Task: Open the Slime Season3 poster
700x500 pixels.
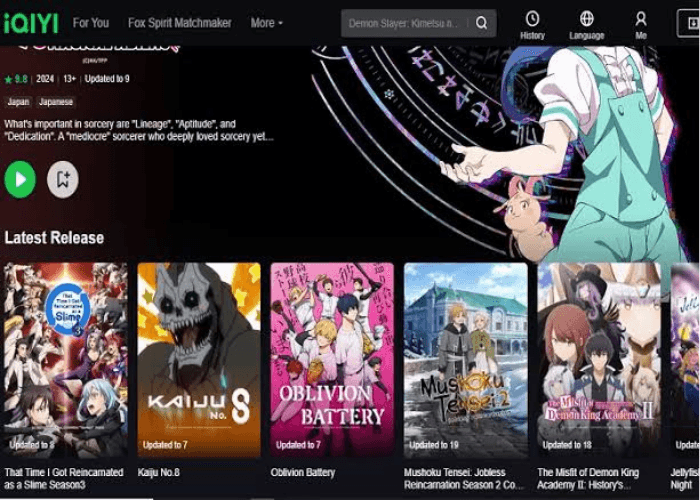Action: point(66,360)
